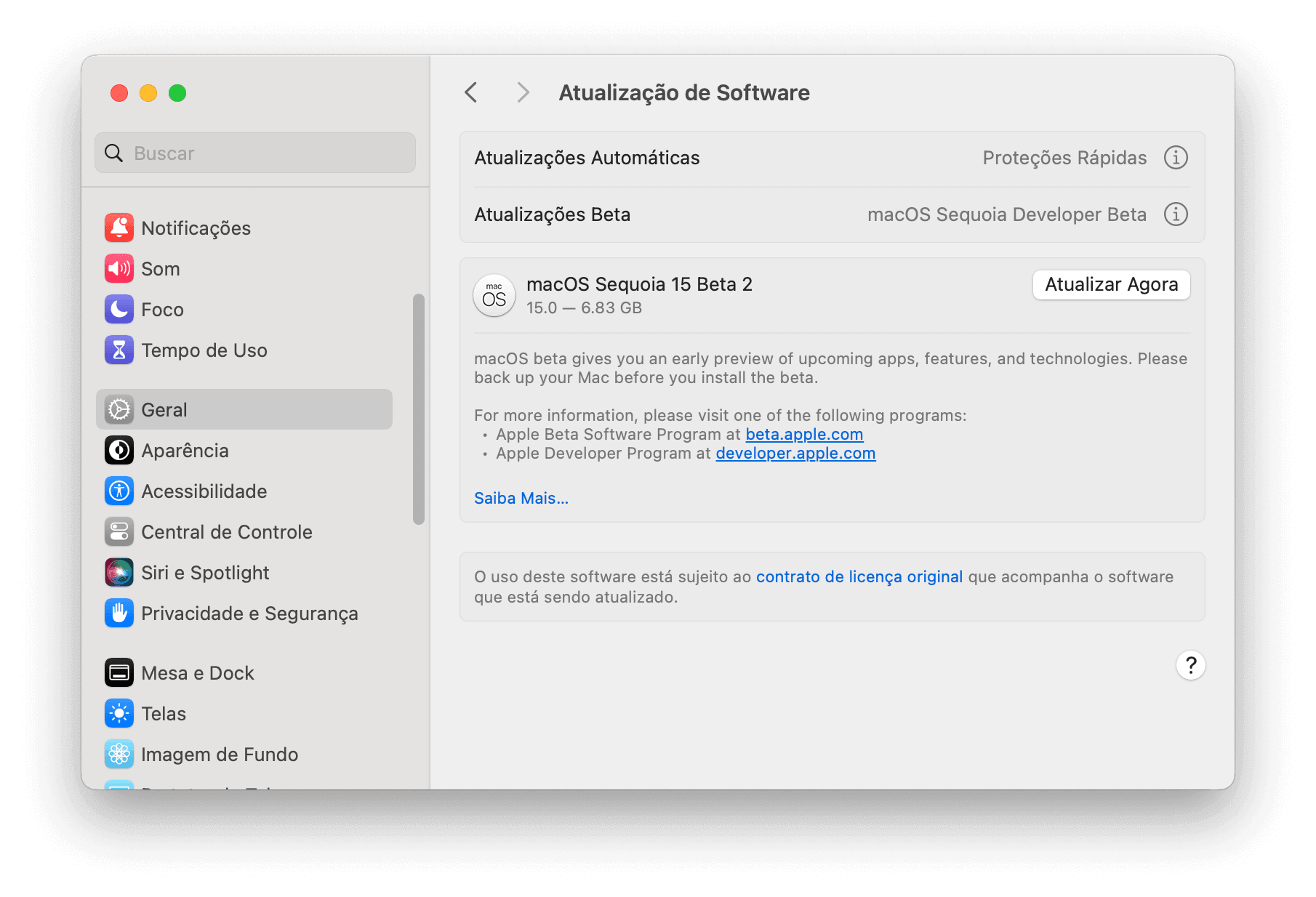The height and width of the screenshot is (897, 1316).
Task: Focus the Buscar search field
Action: pos(255,153)
